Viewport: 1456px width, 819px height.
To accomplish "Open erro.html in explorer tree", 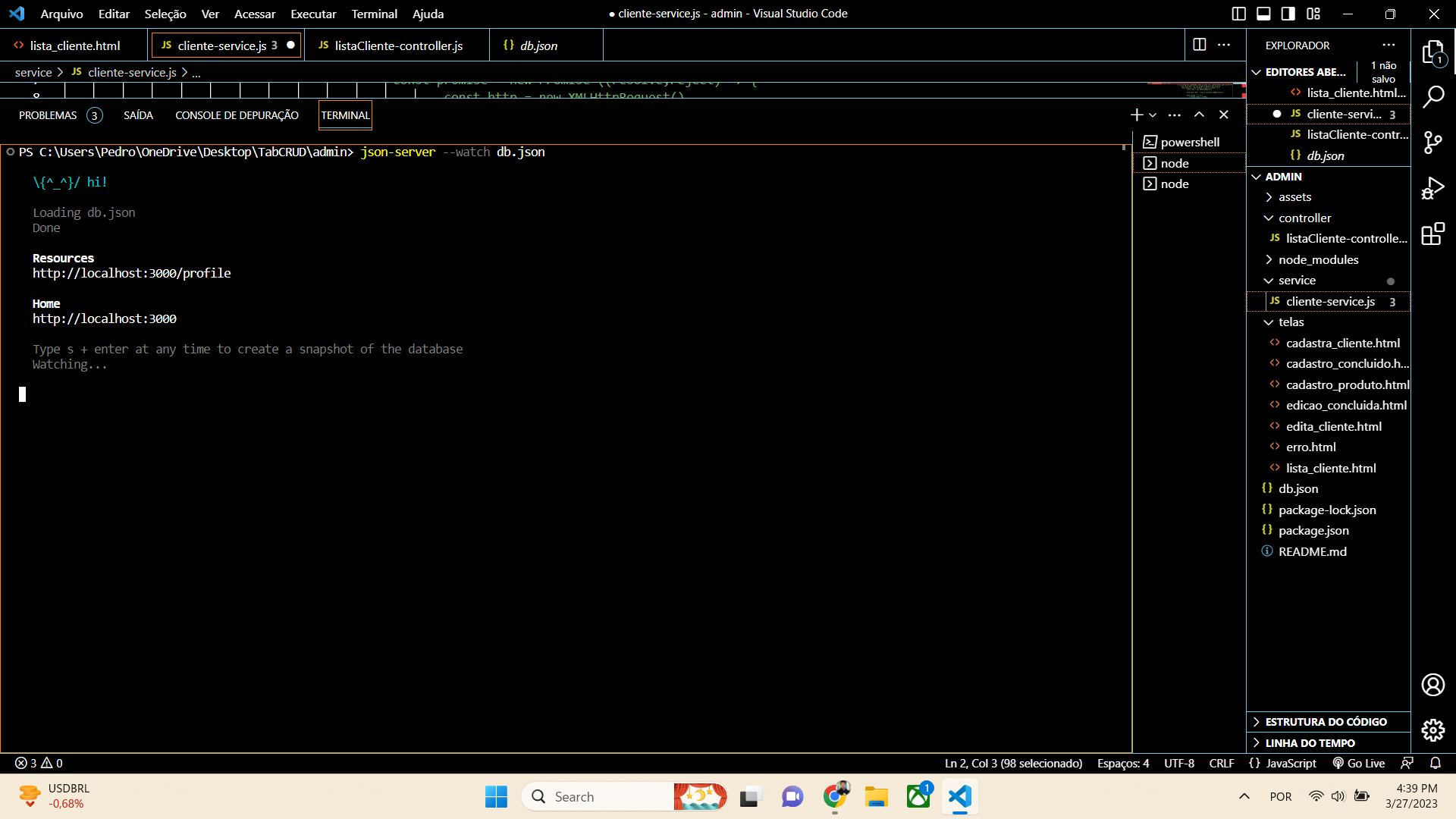I will pos(1310,447).
